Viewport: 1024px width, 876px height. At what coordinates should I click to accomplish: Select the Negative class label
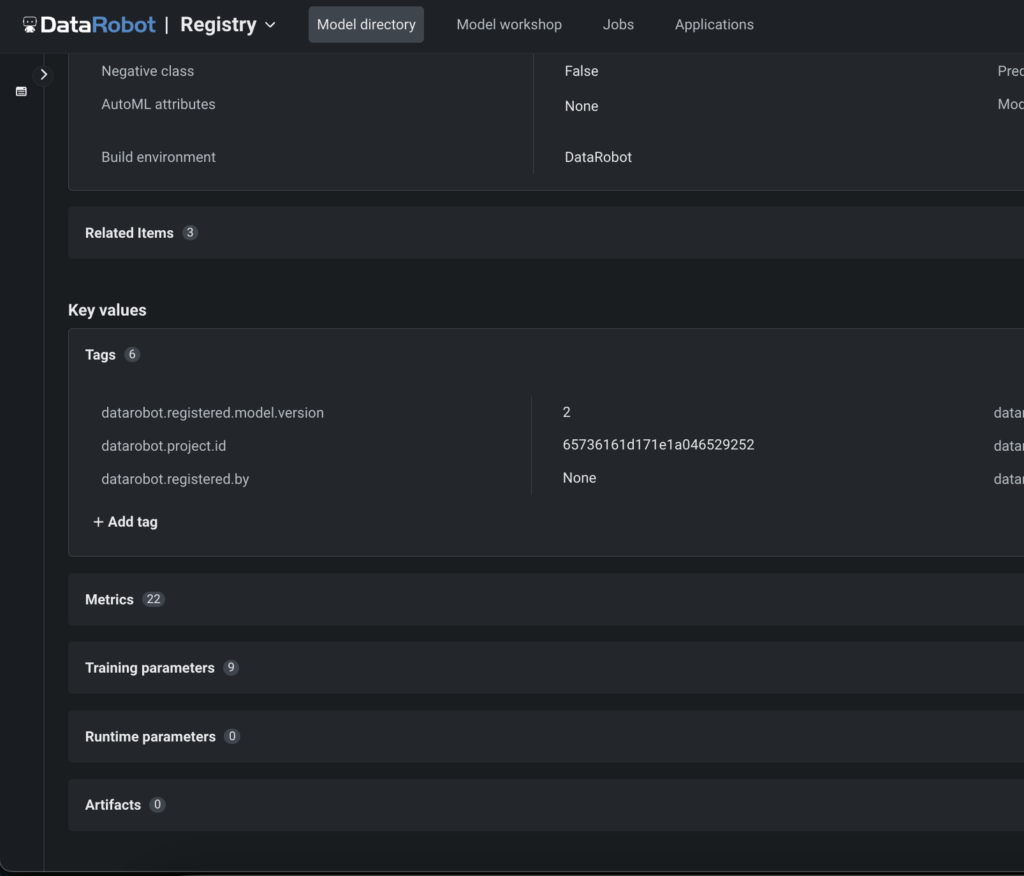point(148,71)
